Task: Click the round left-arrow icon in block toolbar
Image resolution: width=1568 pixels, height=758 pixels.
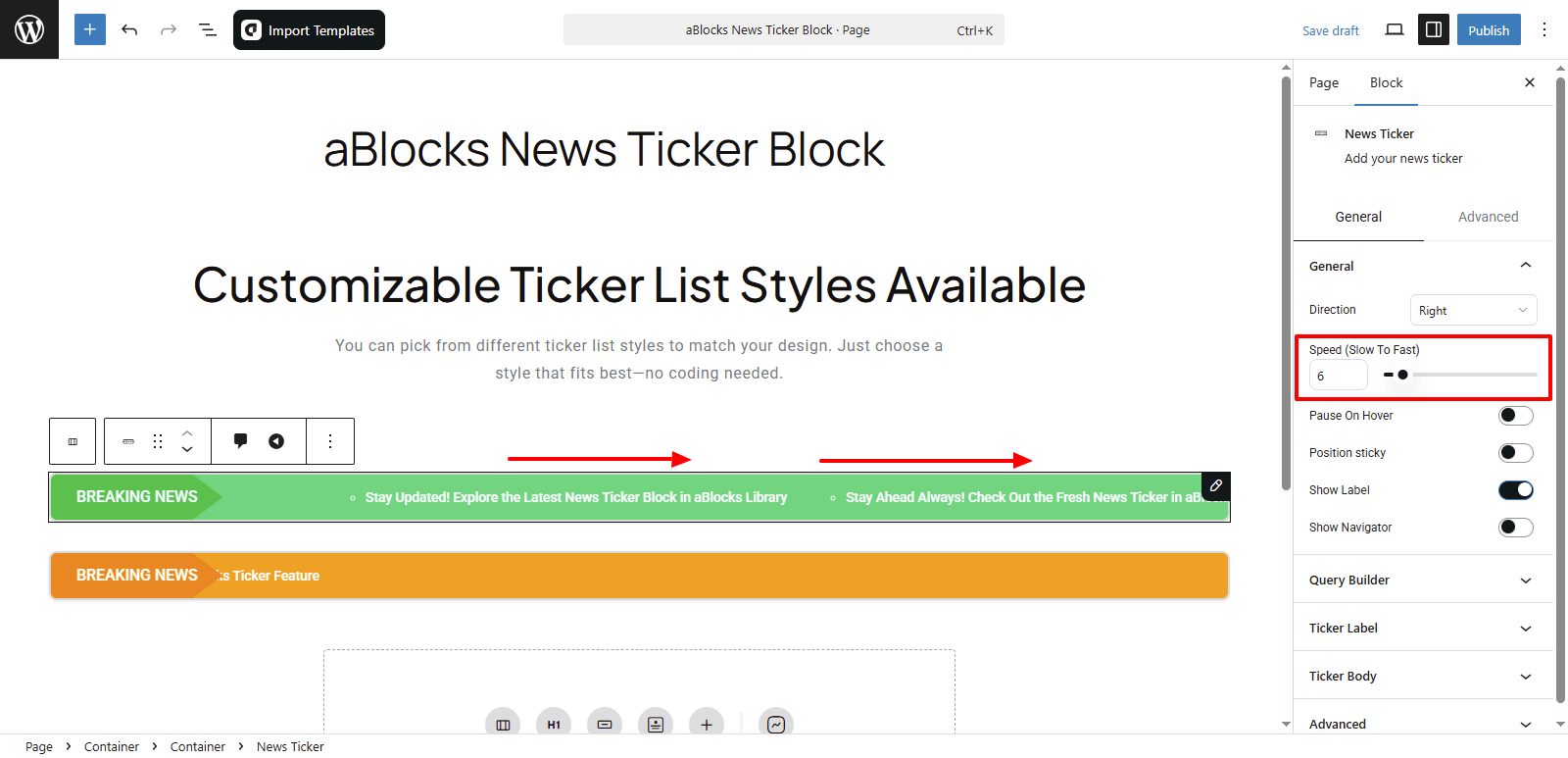Action: click(x=276, y=441)
